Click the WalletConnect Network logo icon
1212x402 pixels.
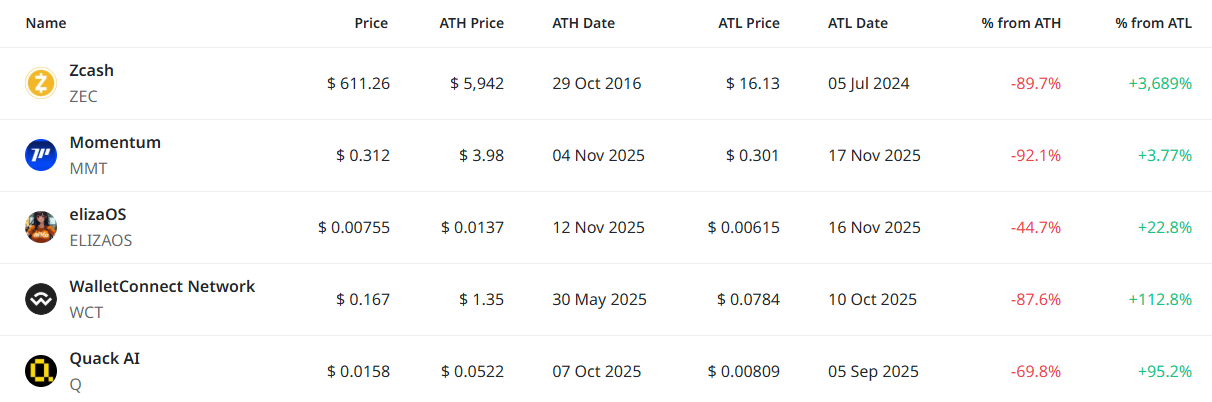[41, 300]
